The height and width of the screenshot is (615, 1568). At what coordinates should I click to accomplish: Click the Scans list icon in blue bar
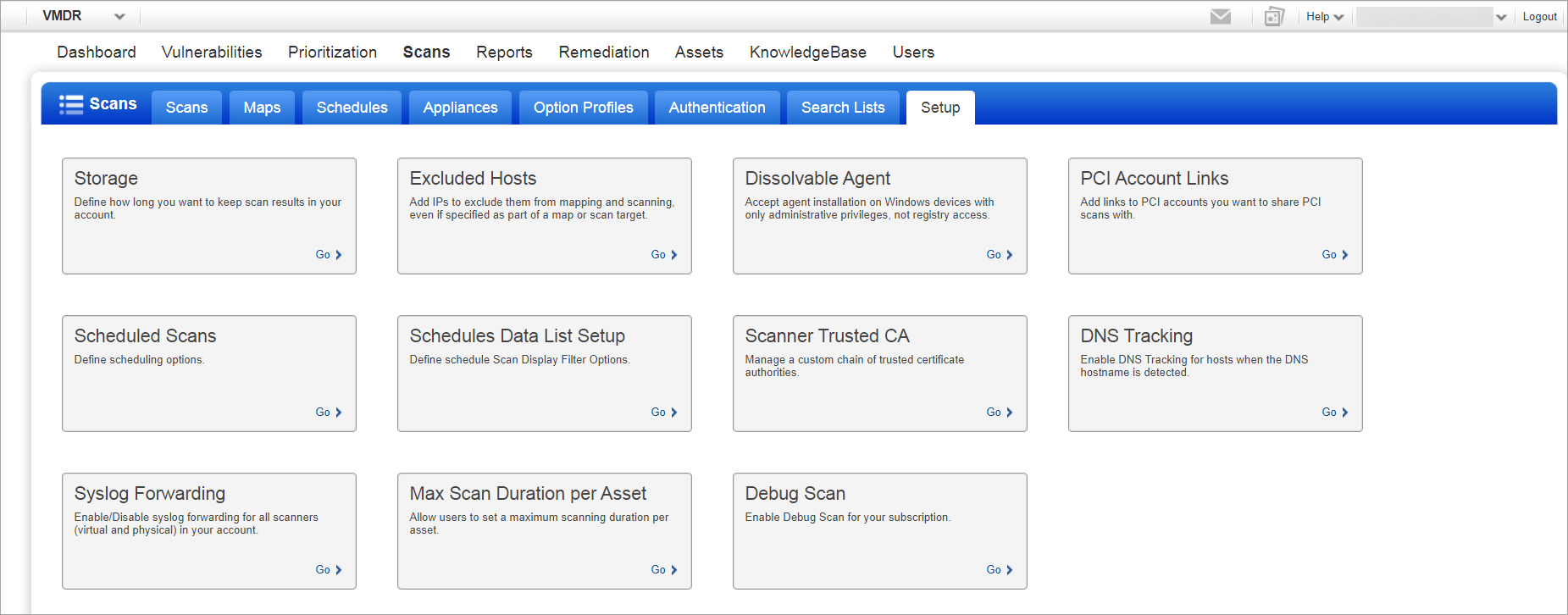pyautogui.click(x=71, y=104)
